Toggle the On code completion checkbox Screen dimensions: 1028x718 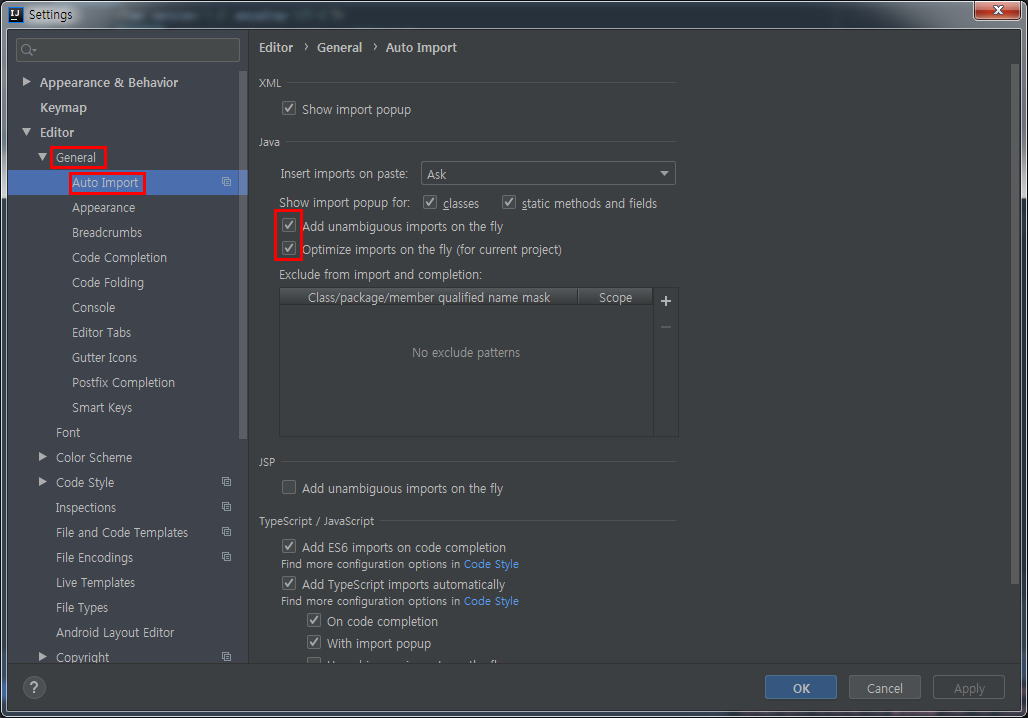314,620
